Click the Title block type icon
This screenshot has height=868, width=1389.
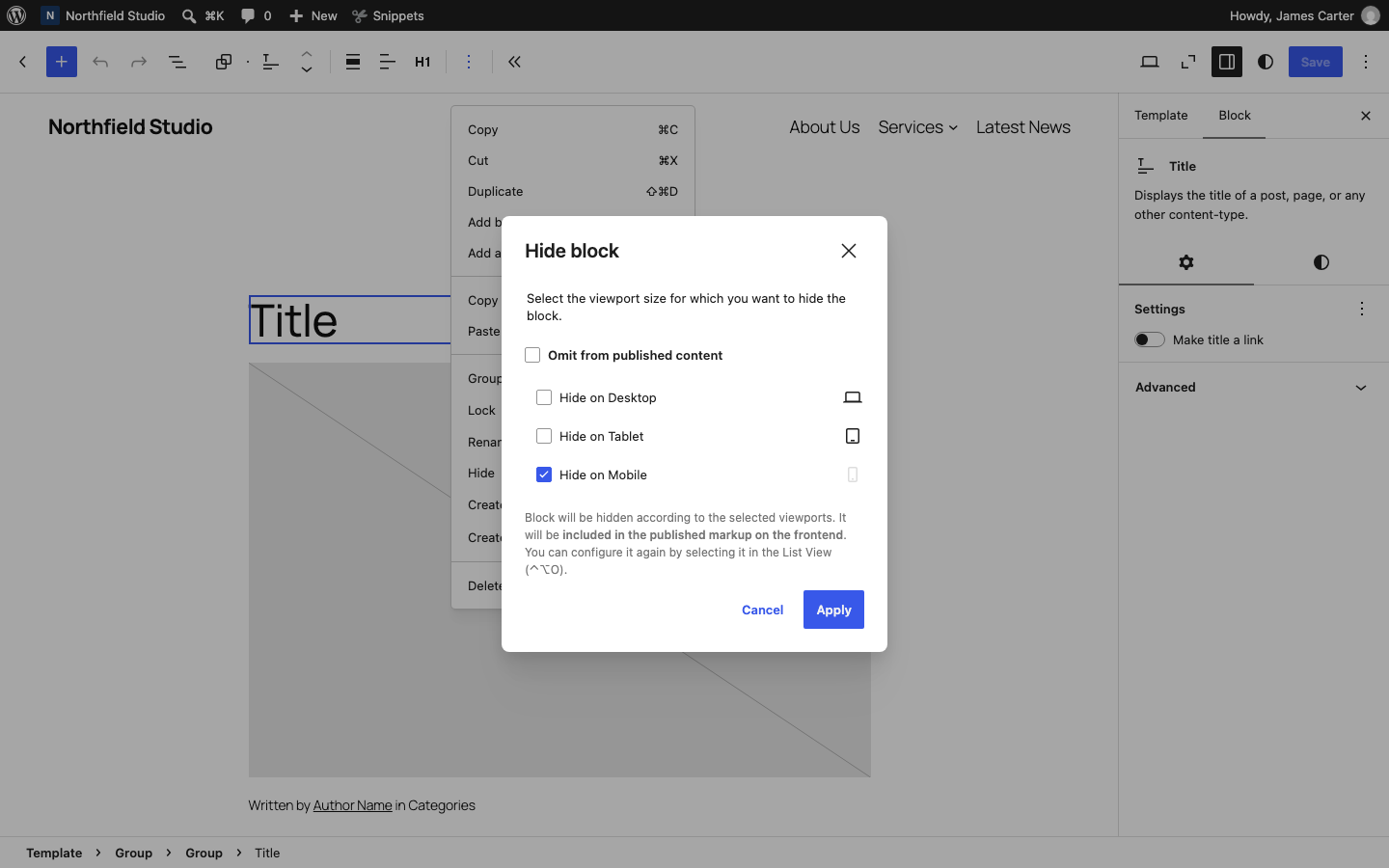click(x=271, y=62)
